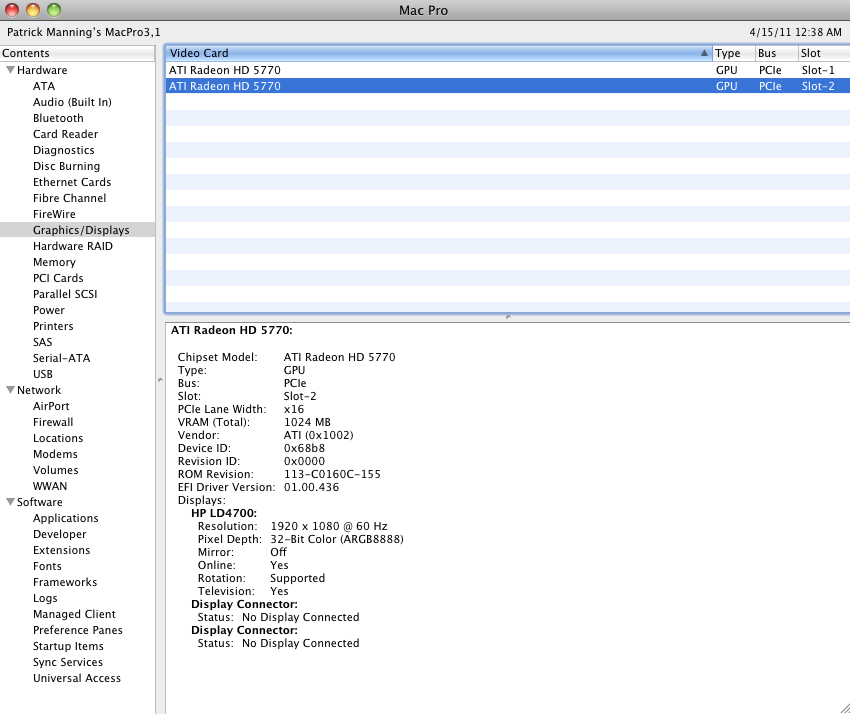Open USB hardware entry
The width and height of the screenshot is (850, 714).
point(43,374)
